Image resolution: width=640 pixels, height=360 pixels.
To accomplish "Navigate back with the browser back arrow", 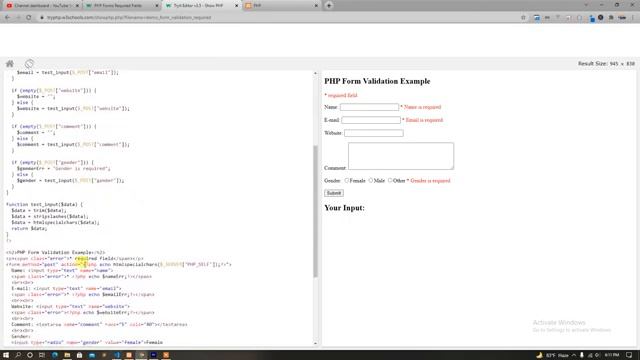I will click(7, 18).
